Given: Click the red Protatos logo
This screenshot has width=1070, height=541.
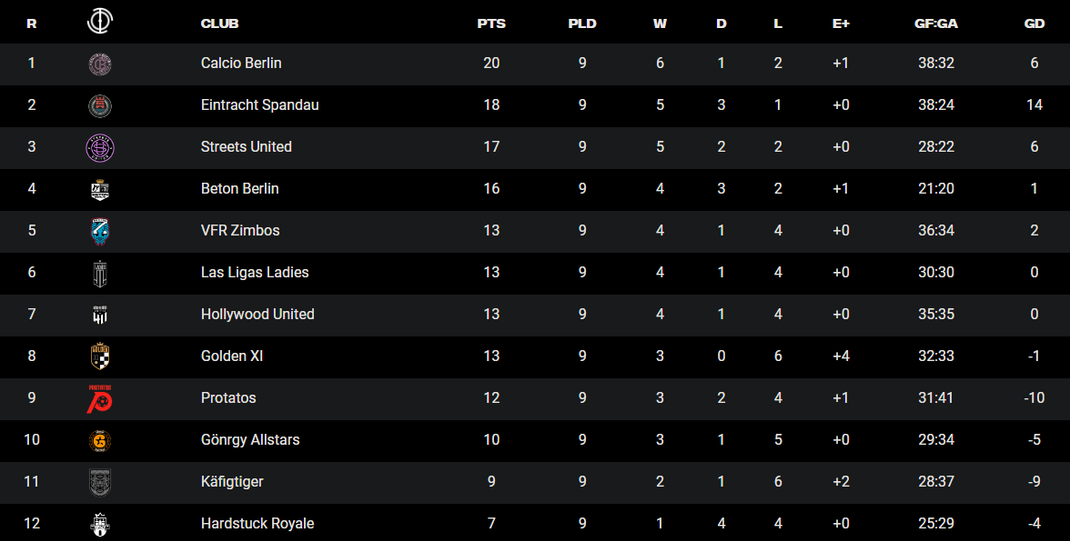Looking at the screenshot, I should pos(100,398).
